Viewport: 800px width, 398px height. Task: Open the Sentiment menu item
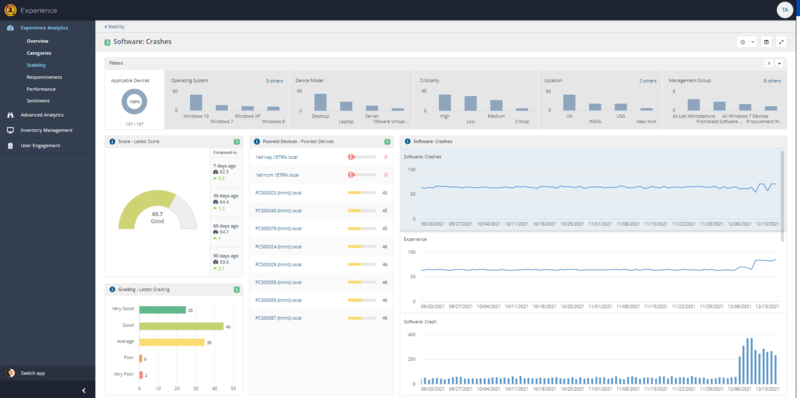[x=38, y=101]
